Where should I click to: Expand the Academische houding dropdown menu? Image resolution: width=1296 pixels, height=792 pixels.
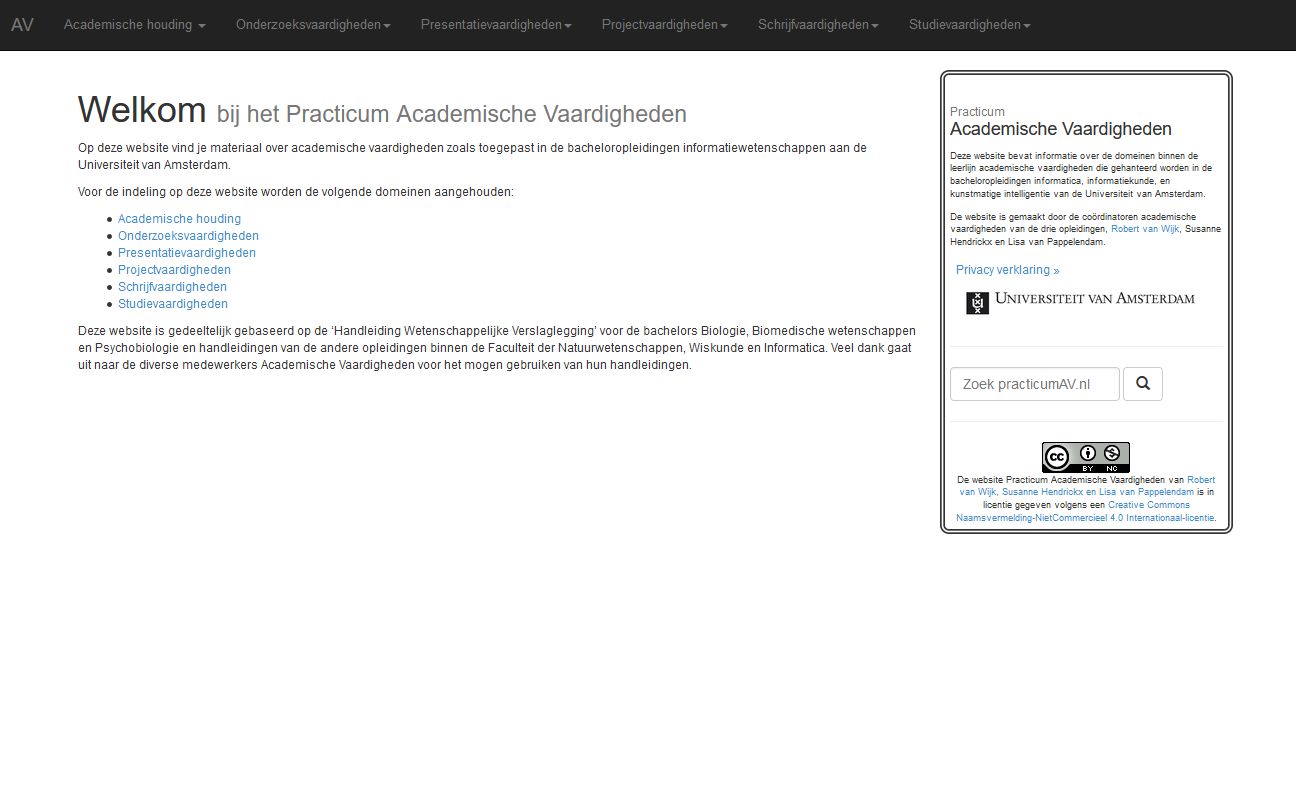click(134, 25)
